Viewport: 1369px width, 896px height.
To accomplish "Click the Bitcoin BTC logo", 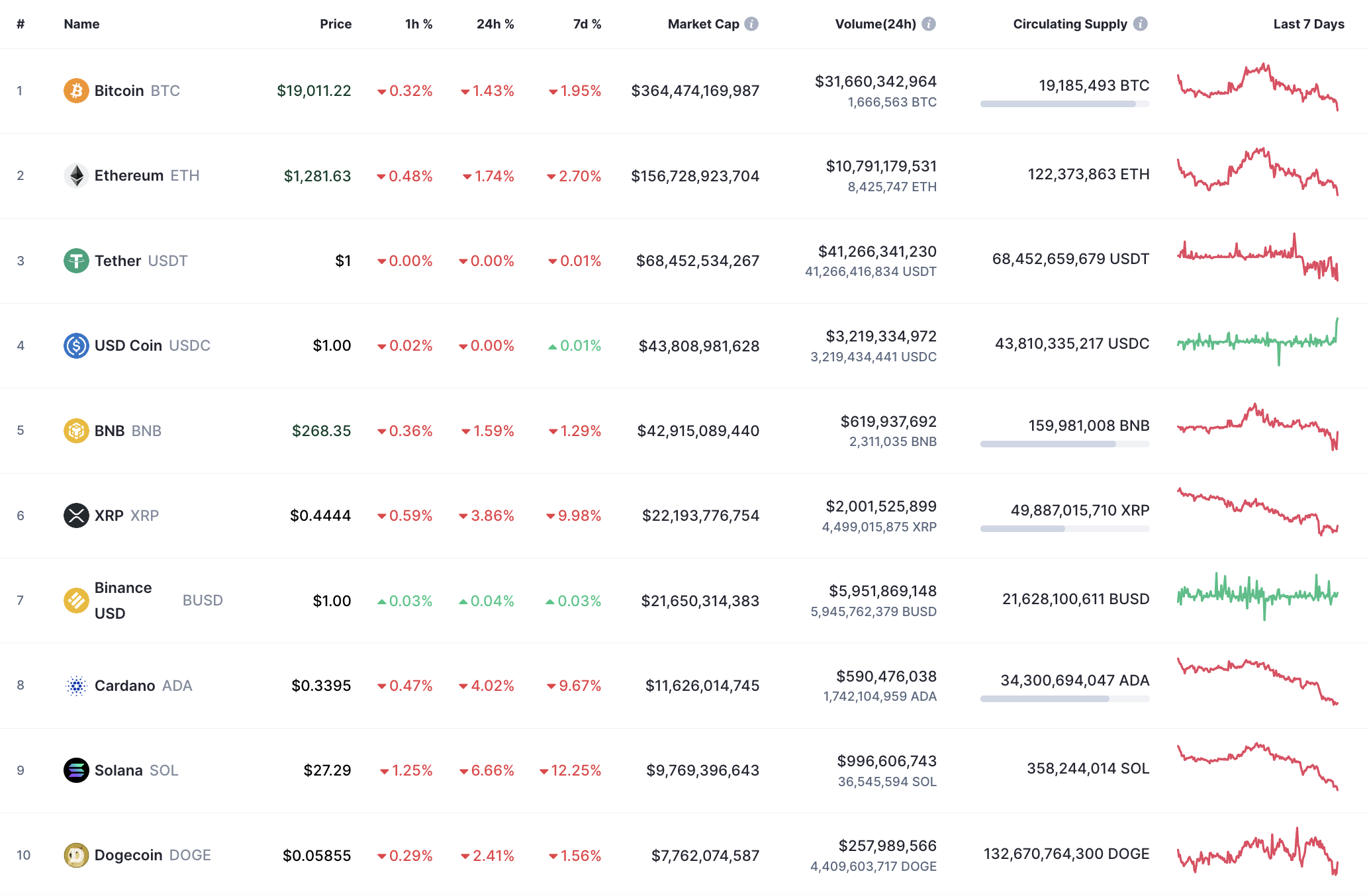I will click(76, 91).
